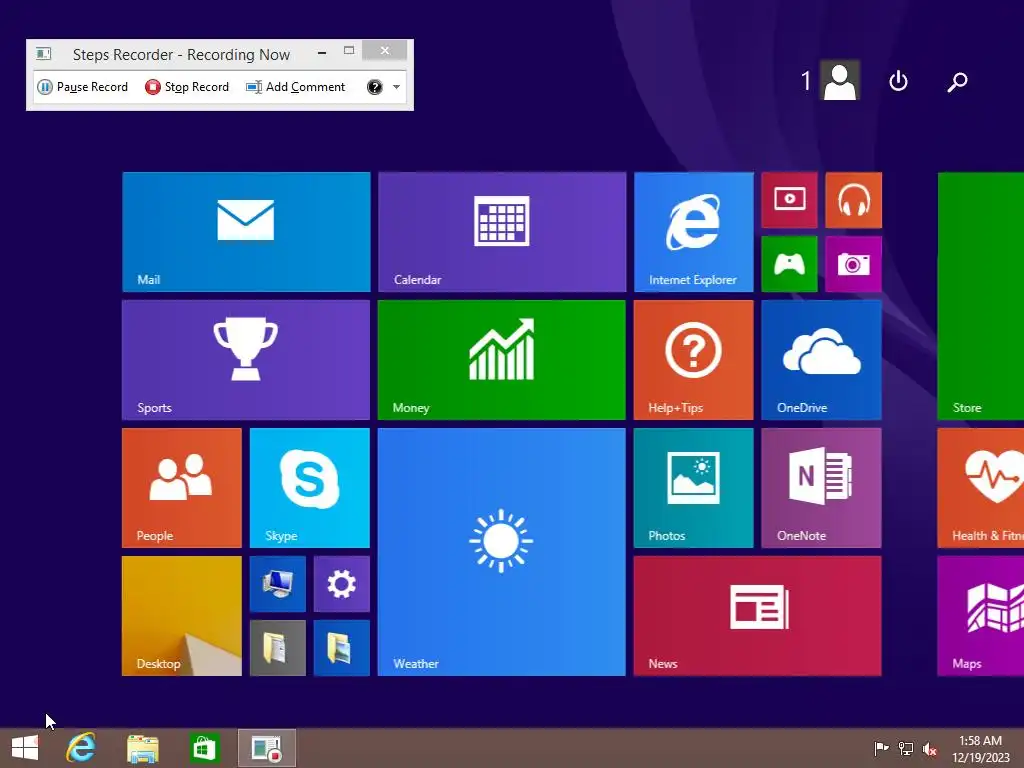Open the OneNote tile
The image size is (1024, 768).
click(x=822, y=488)
